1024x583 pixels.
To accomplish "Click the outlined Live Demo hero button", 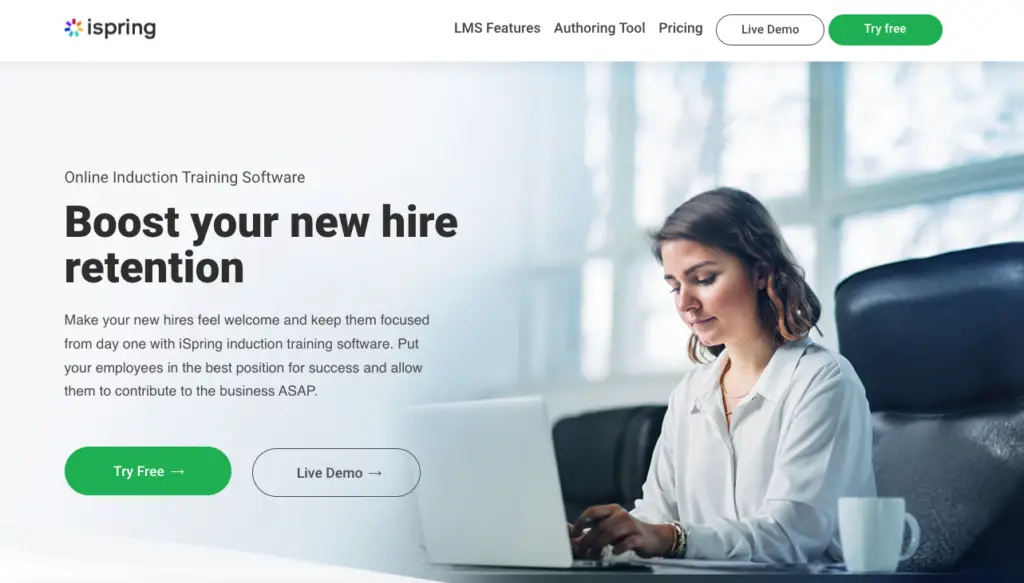I will click(336, 472).
